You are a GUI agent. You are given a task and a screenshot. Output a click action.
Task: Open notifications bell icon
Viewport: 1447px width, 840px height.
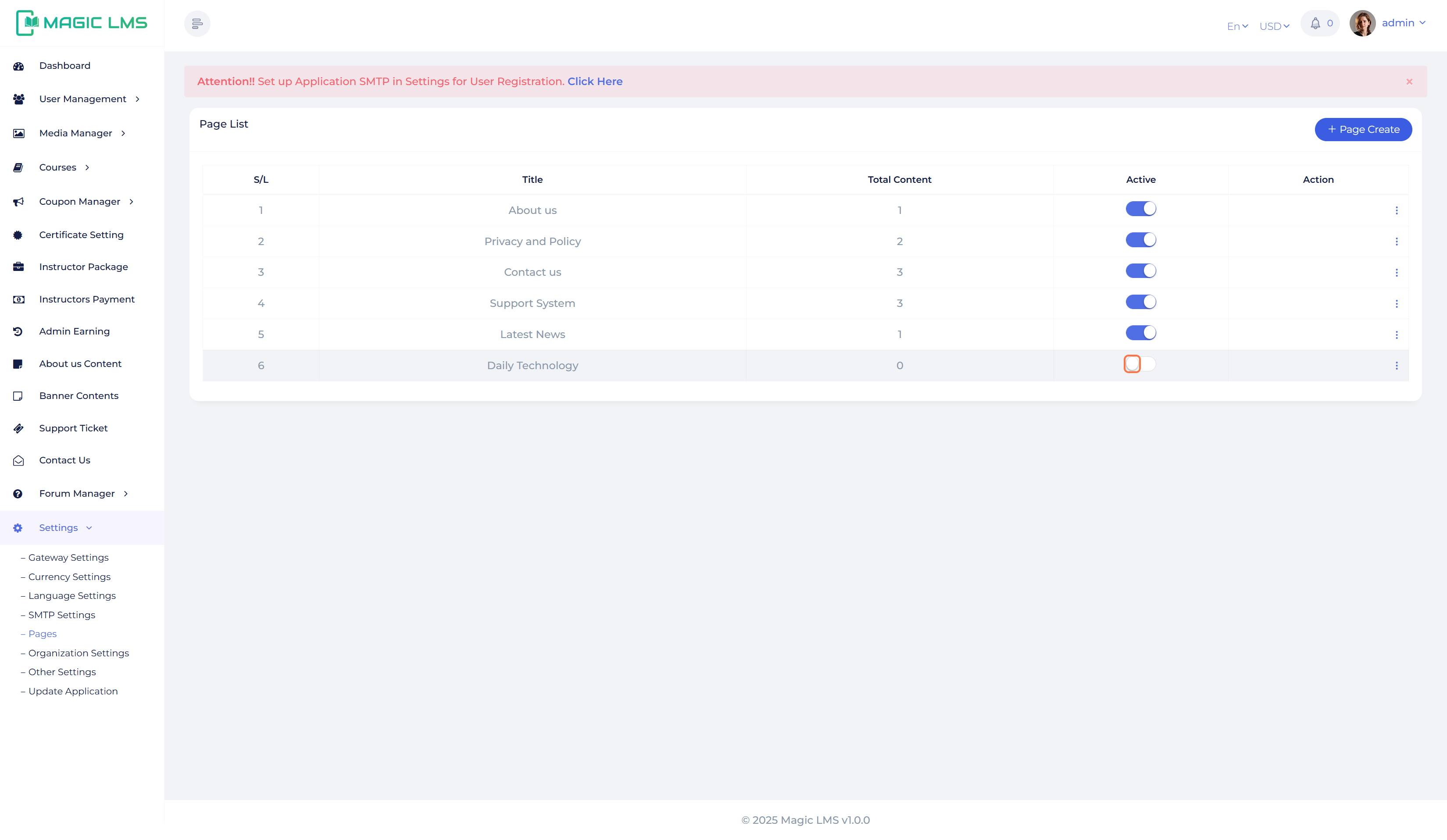point(1315,24)
